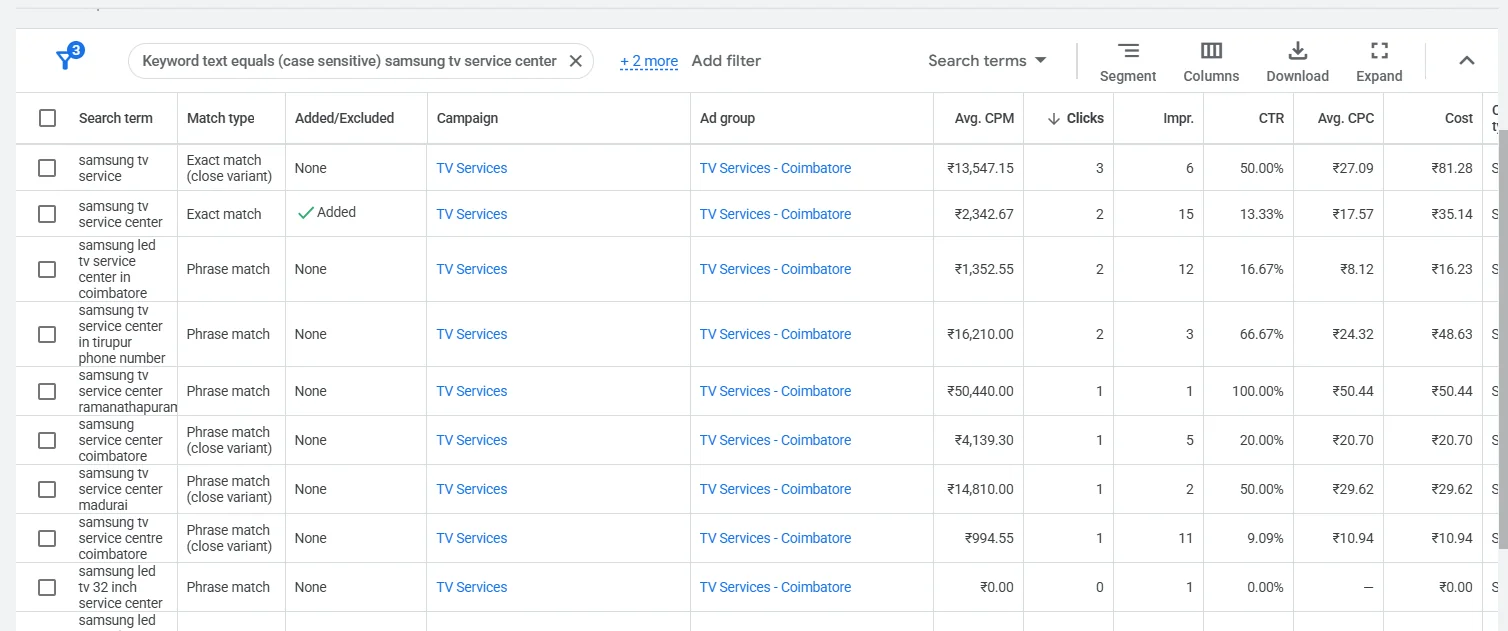Select the 'samsung tv service center madurai' search term
This screenshot has height=631, width=1508.
tap(121, 489)
